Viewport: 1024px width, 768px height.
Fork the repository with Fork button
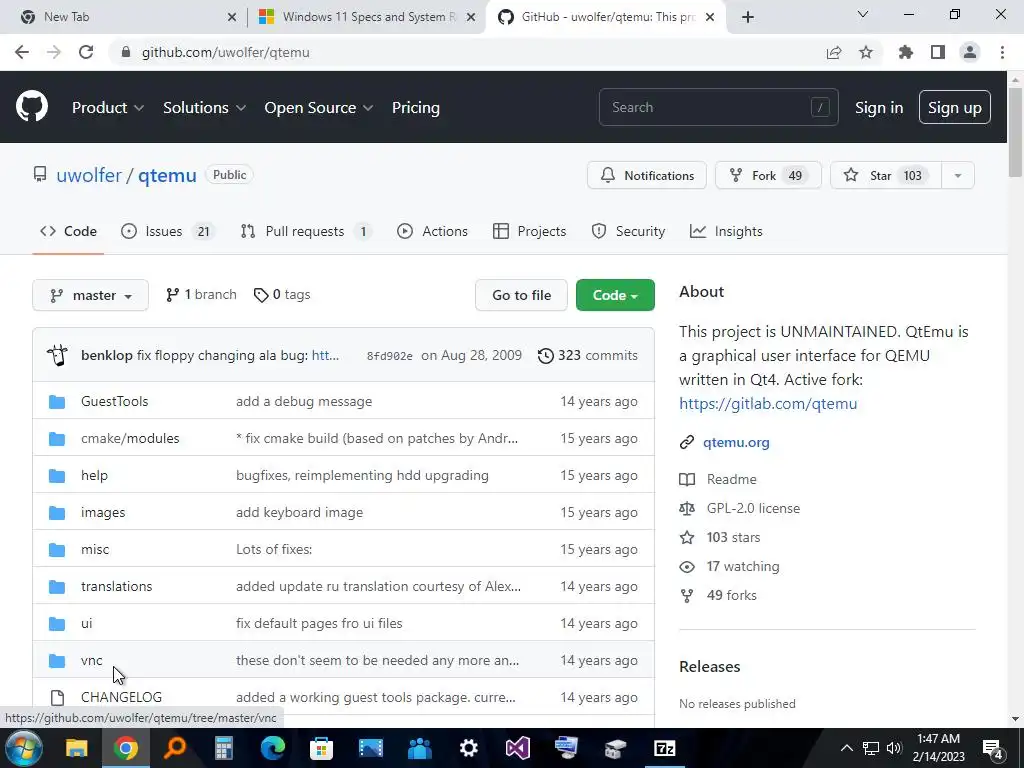pos(768,176)
